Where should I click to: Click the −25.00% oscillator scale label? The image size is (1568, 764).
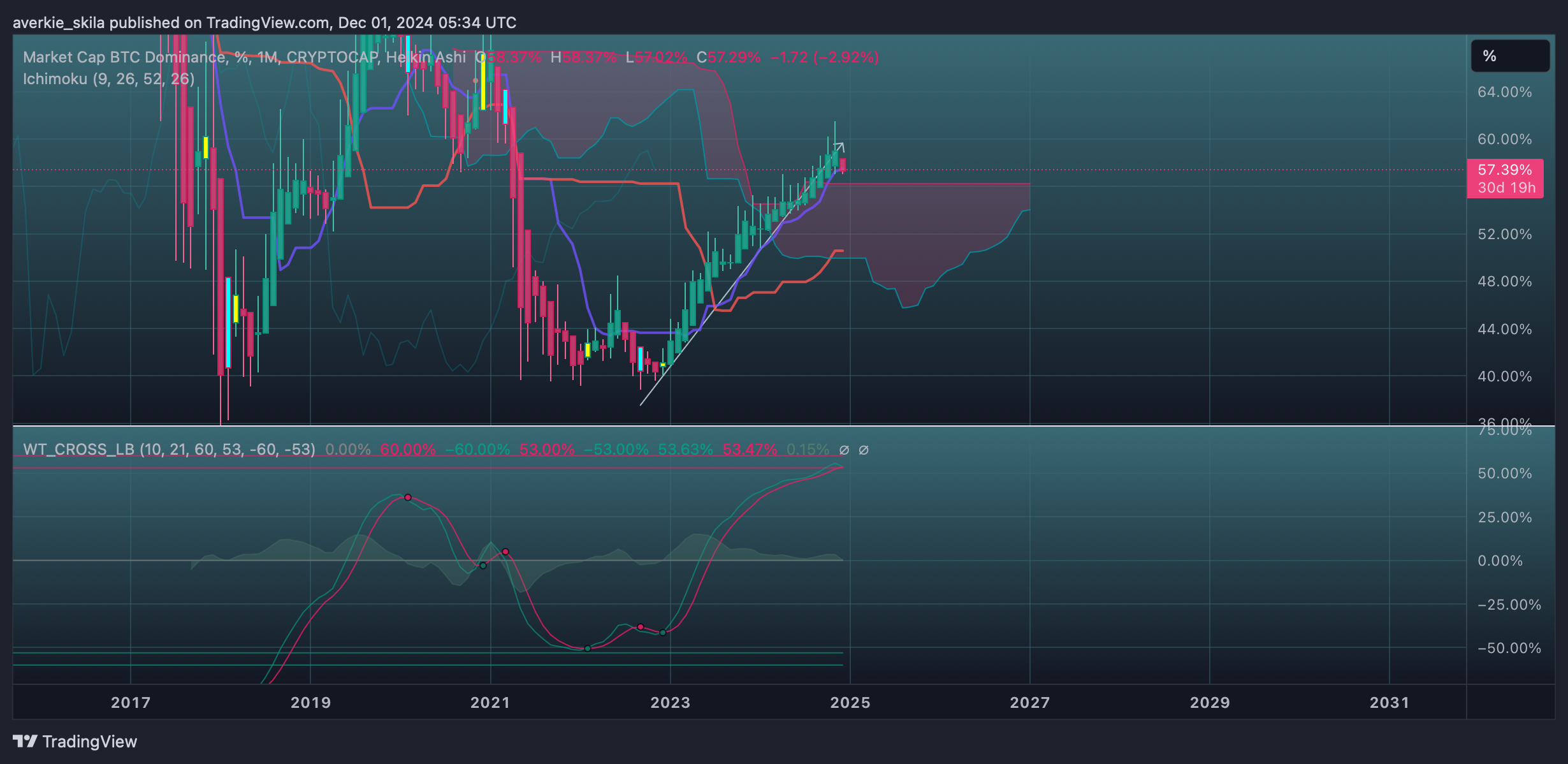coord(1509,605)
